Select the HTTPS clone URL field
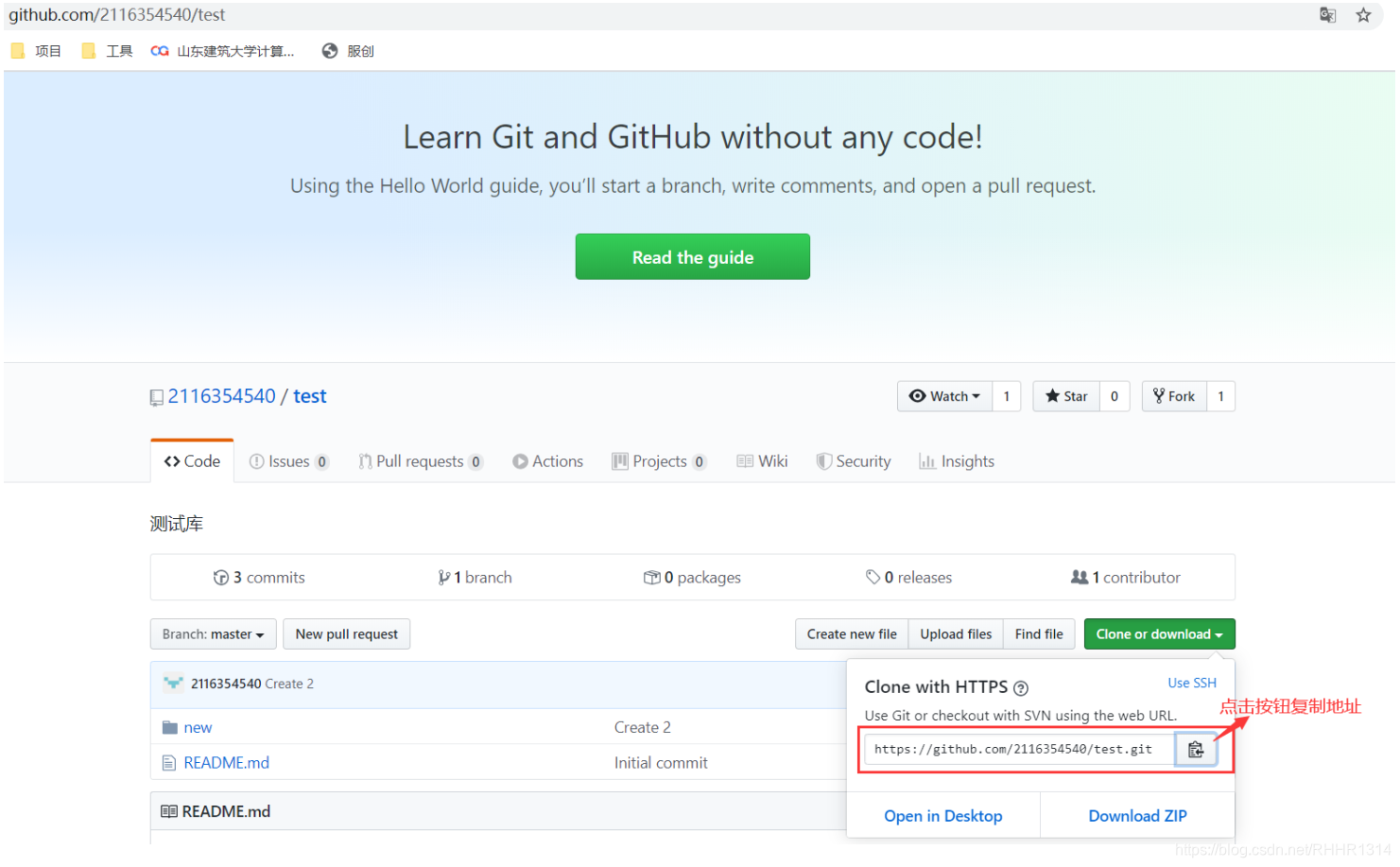 [x=1020, y=750]
